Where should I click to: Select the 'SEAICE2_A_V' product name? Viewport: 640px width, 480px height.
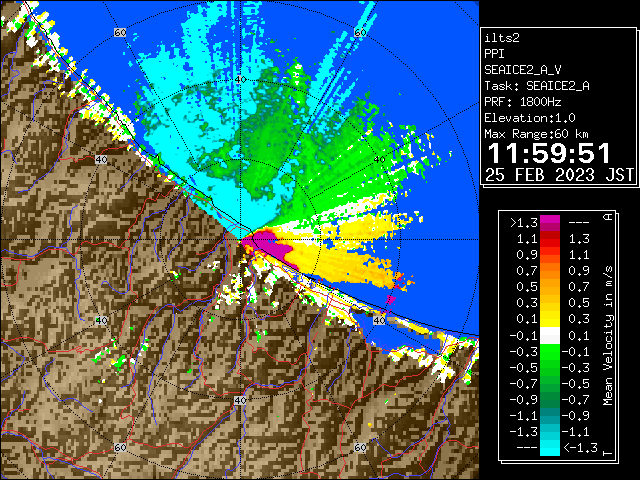tap(522, 70)
